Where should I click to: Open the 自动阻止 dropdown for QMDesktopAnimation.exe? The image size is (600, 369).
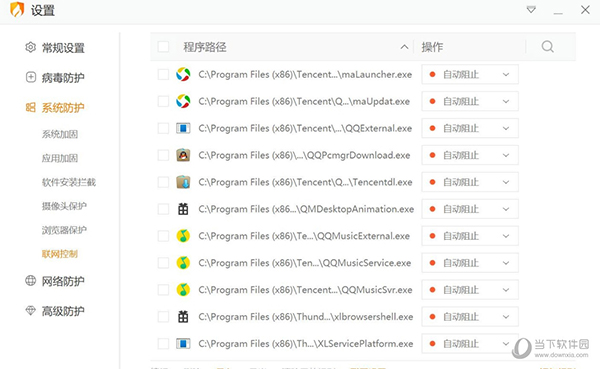click(x=470, y=209)
